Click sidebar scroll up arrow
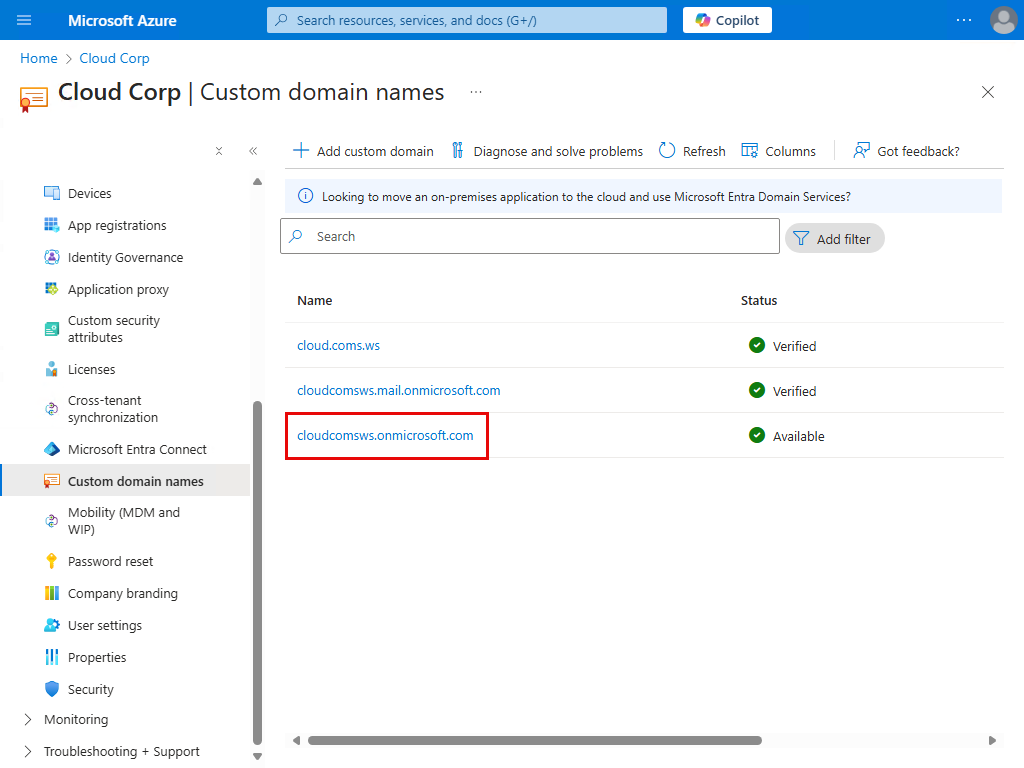The height and width of the screenshot is (768, 1024). coord(257,182)
